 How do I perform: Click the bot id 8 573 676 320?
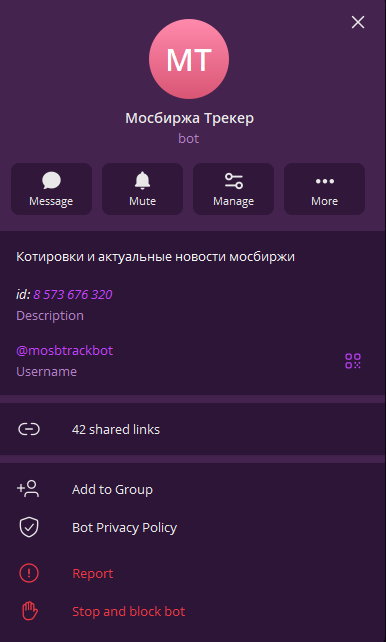tap(73, 294)
